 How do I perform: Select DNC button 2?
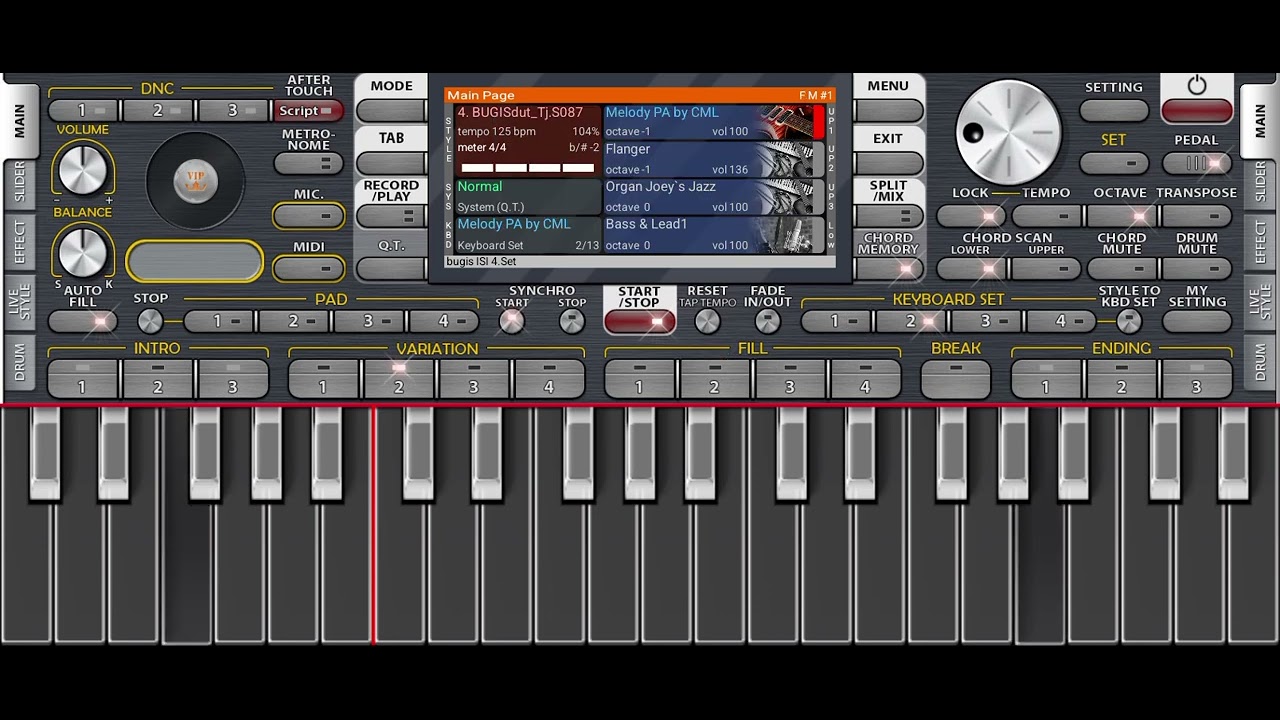point(158,111)
